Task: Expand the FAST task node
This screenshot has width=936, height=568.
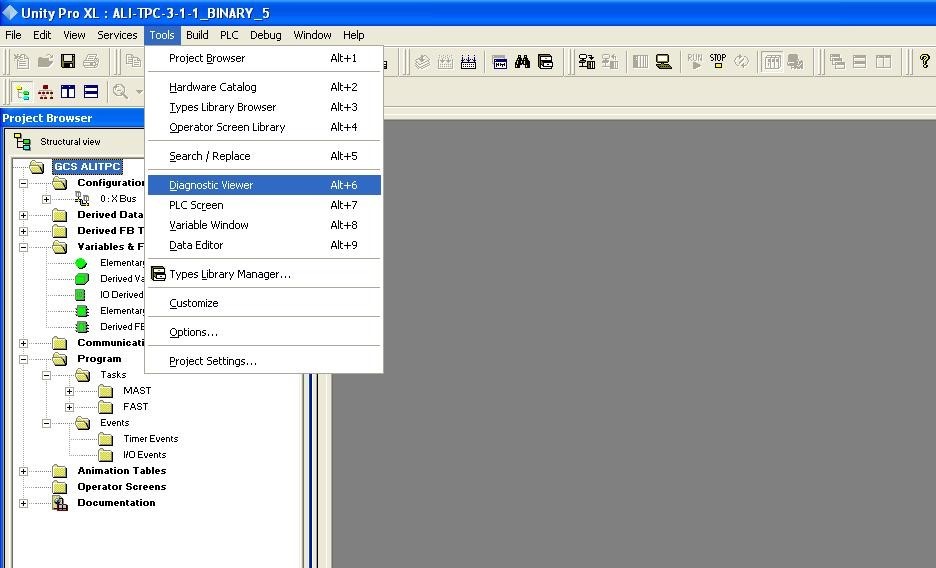Action: [69, 408]
